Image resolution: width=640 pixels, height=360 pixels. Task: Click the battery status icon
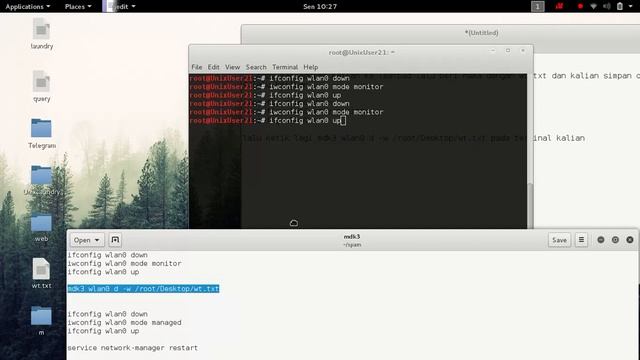coord(620,7)
